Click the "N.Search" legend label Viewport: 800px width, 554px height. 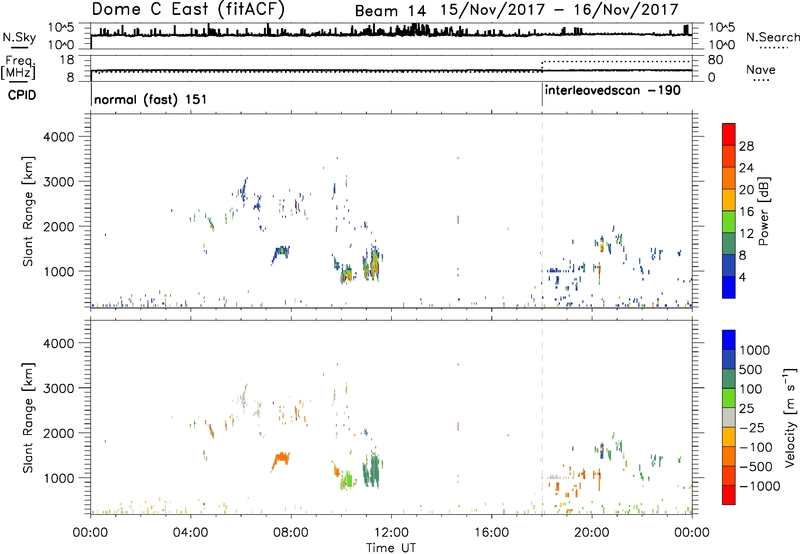[x=772, y=37]
